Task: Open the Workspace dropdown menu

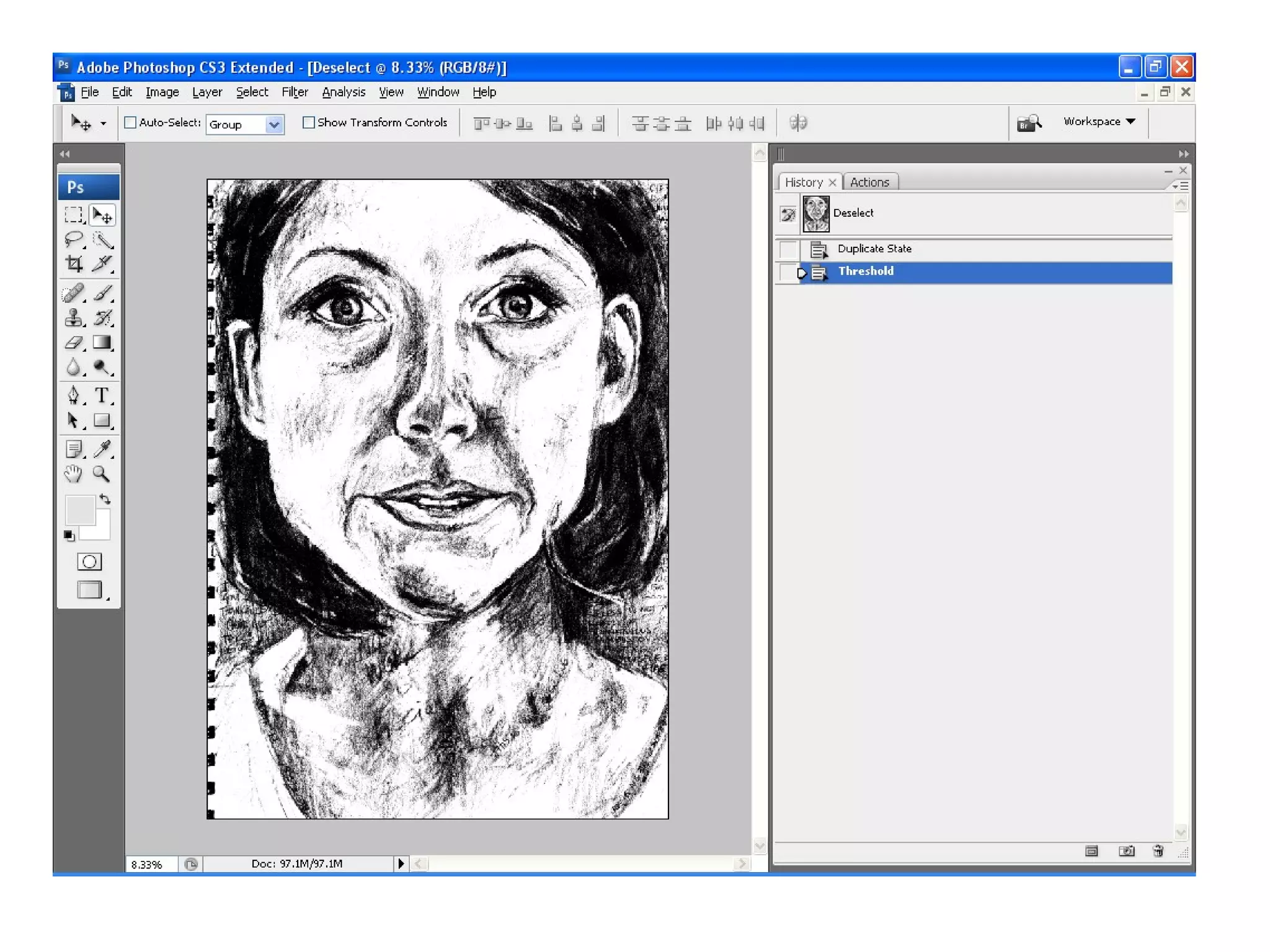Action: 1099,121
